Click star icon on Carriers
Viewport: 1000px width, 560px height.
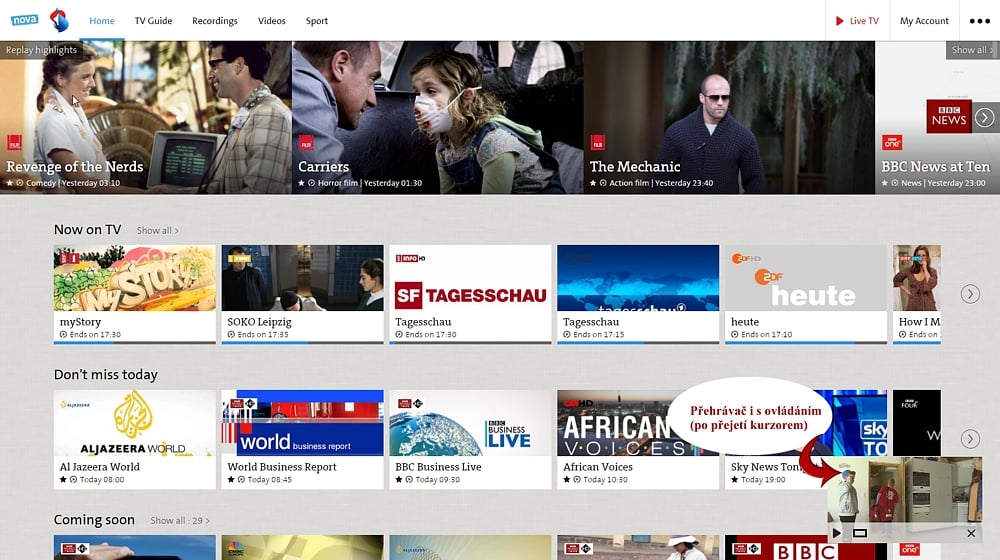click(x=301, y=183)
